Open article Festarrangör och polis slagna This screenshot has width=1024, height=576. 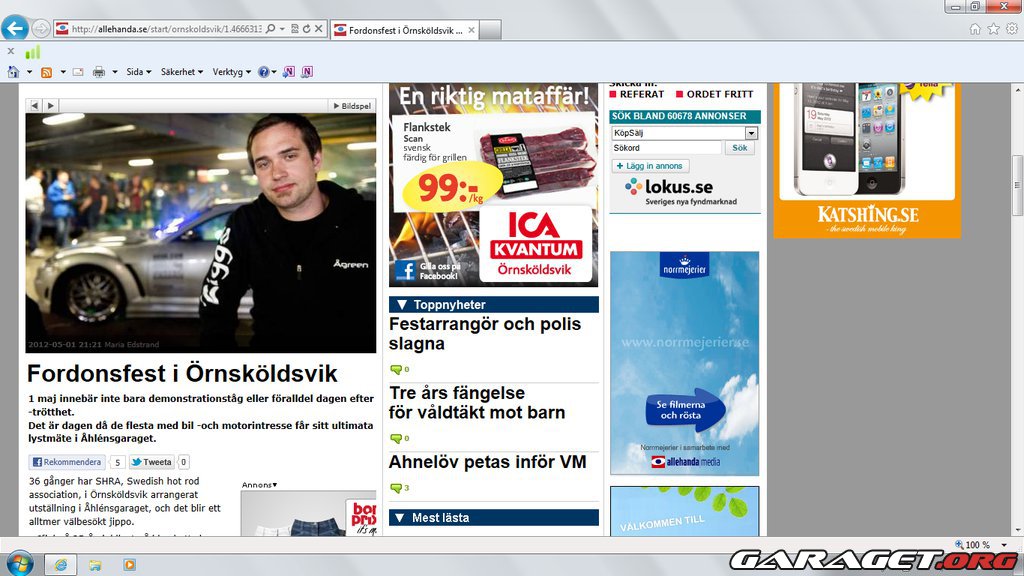point(485,334)
